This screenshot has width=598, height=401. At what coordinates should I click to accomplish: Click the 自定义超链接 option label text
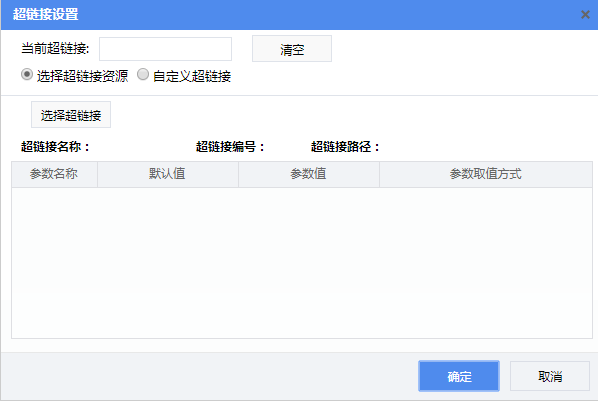pos(192,76)
